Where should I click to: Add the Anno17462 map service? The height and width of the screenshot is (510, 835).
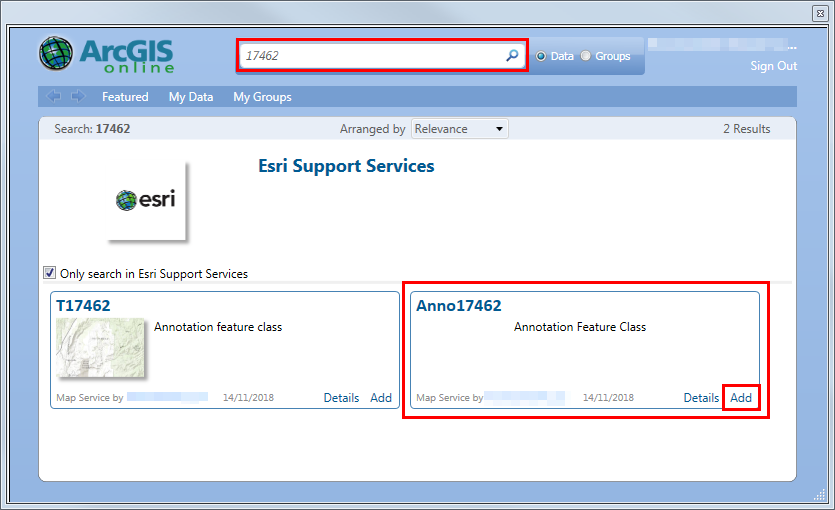pyautogui.click(x=741, y=398)
